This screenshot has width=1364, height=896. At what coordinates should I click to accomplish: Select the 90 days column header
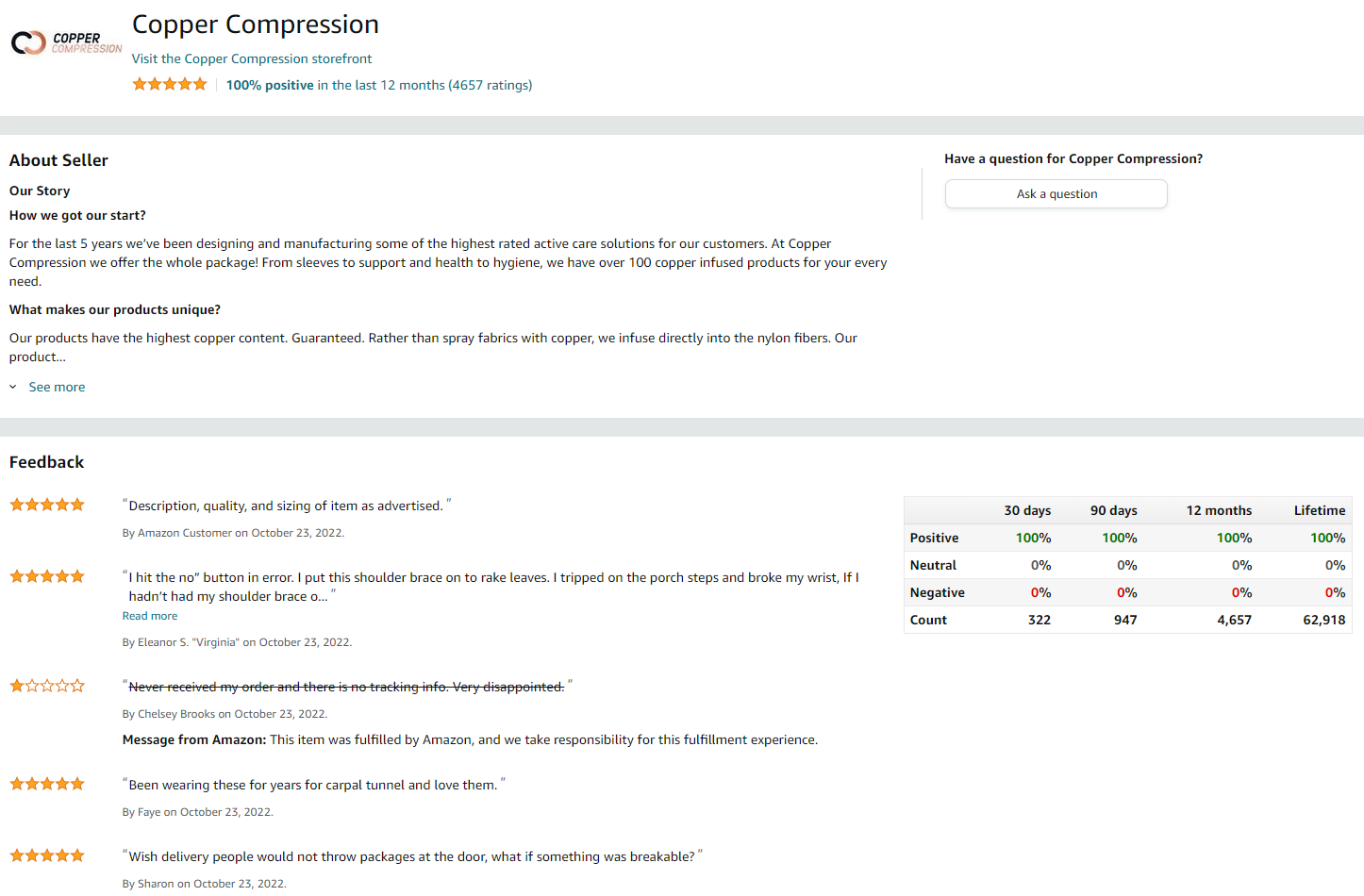pyautogui.click(x=1114, y=510)
